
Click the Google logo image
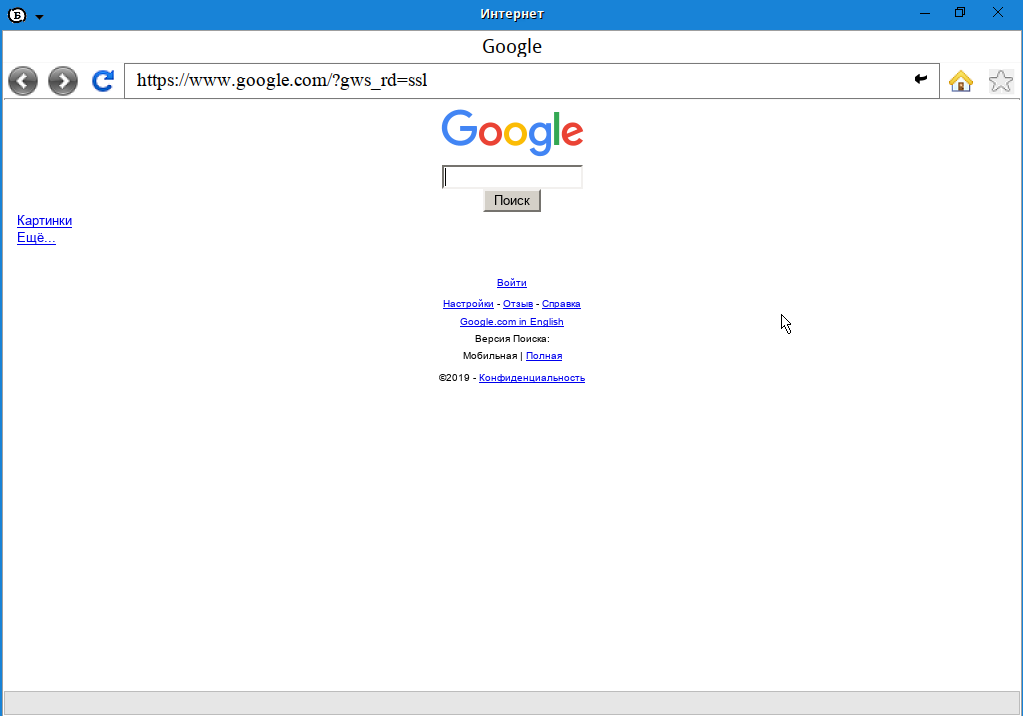click(x=512, y=132)
